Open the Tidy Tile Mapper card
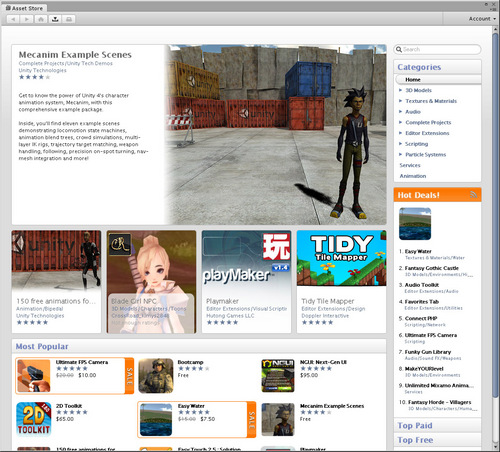 [341, 281]
